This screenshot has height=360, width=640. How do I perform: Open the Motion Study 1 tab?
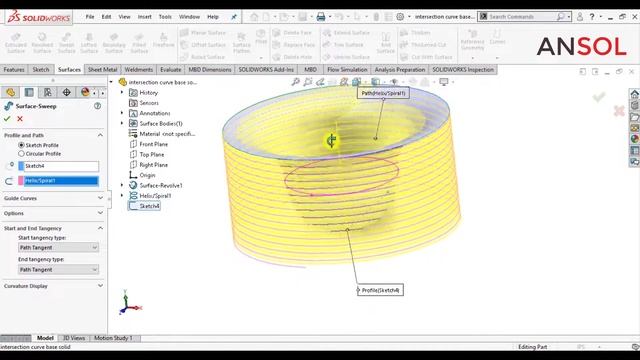(x=113, y=338)
